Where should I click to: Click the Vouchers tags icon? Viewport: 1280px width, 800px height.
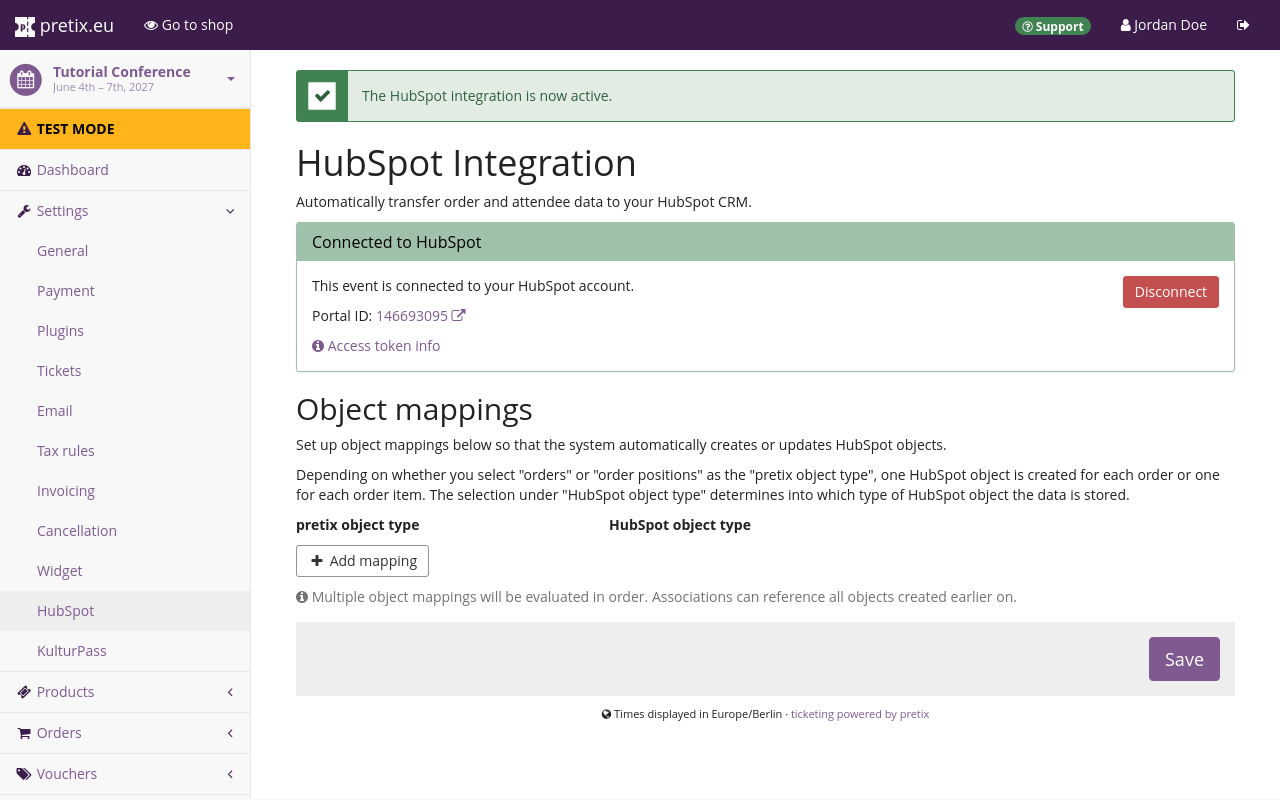[24, 774]
